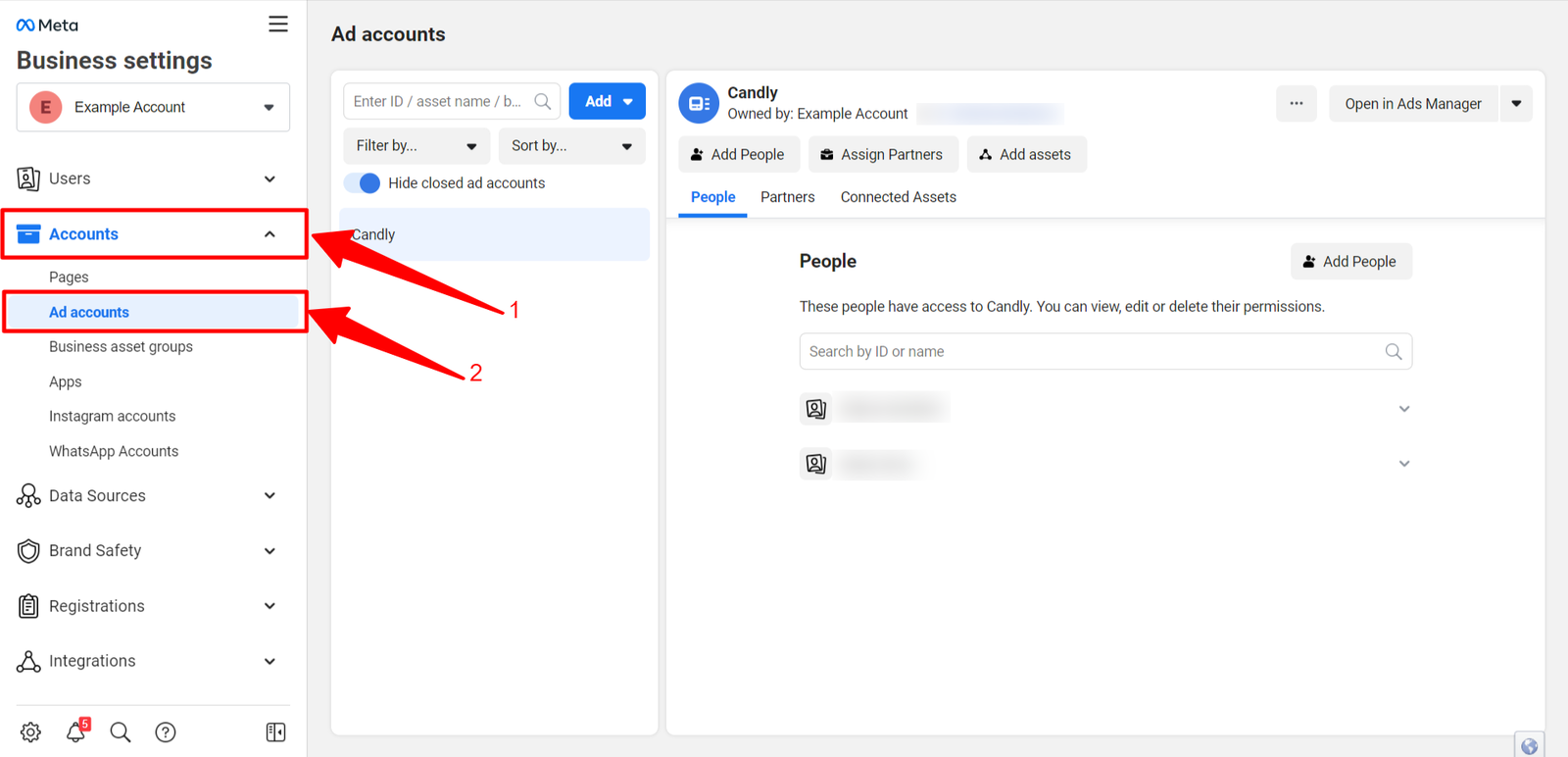This screenshot has height=757, width=1568.
Task: Click magnifier in asset ID search box
Action: coord(543,101)
